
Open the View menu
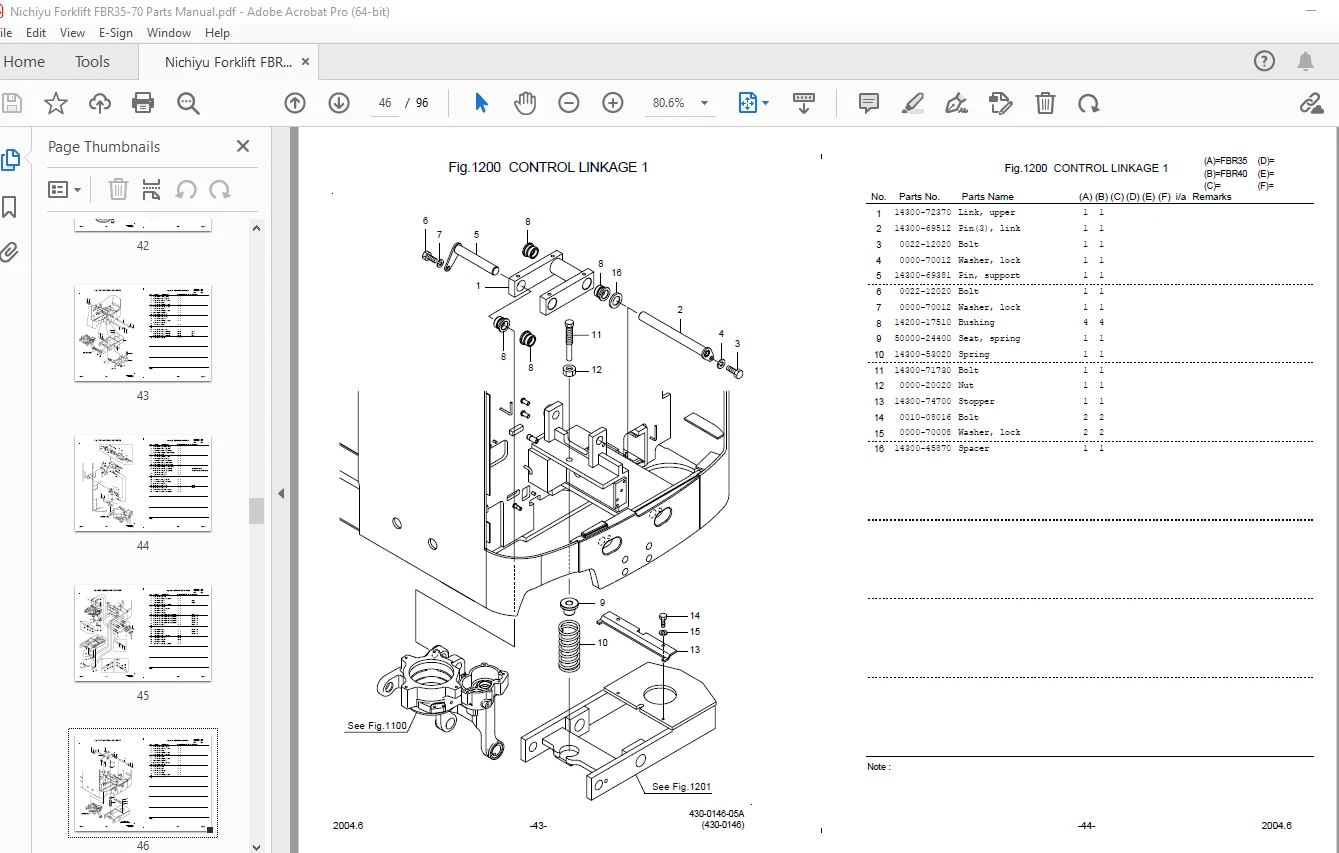(72, 33)
